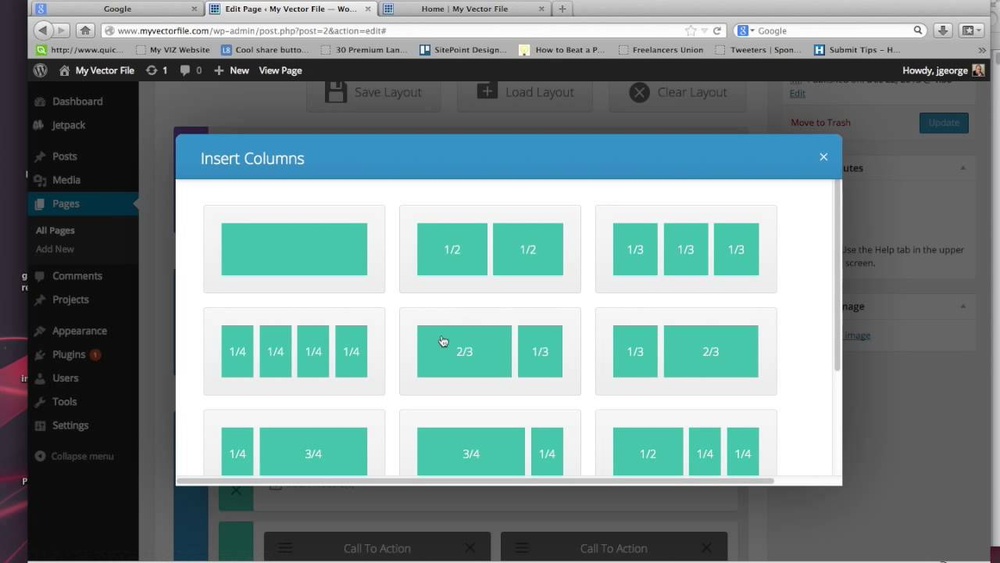This screenshot has height=563, width=1000.
Task: Reload the page with refresh icon
Action: pyautogui.click(x=717, y=31)
